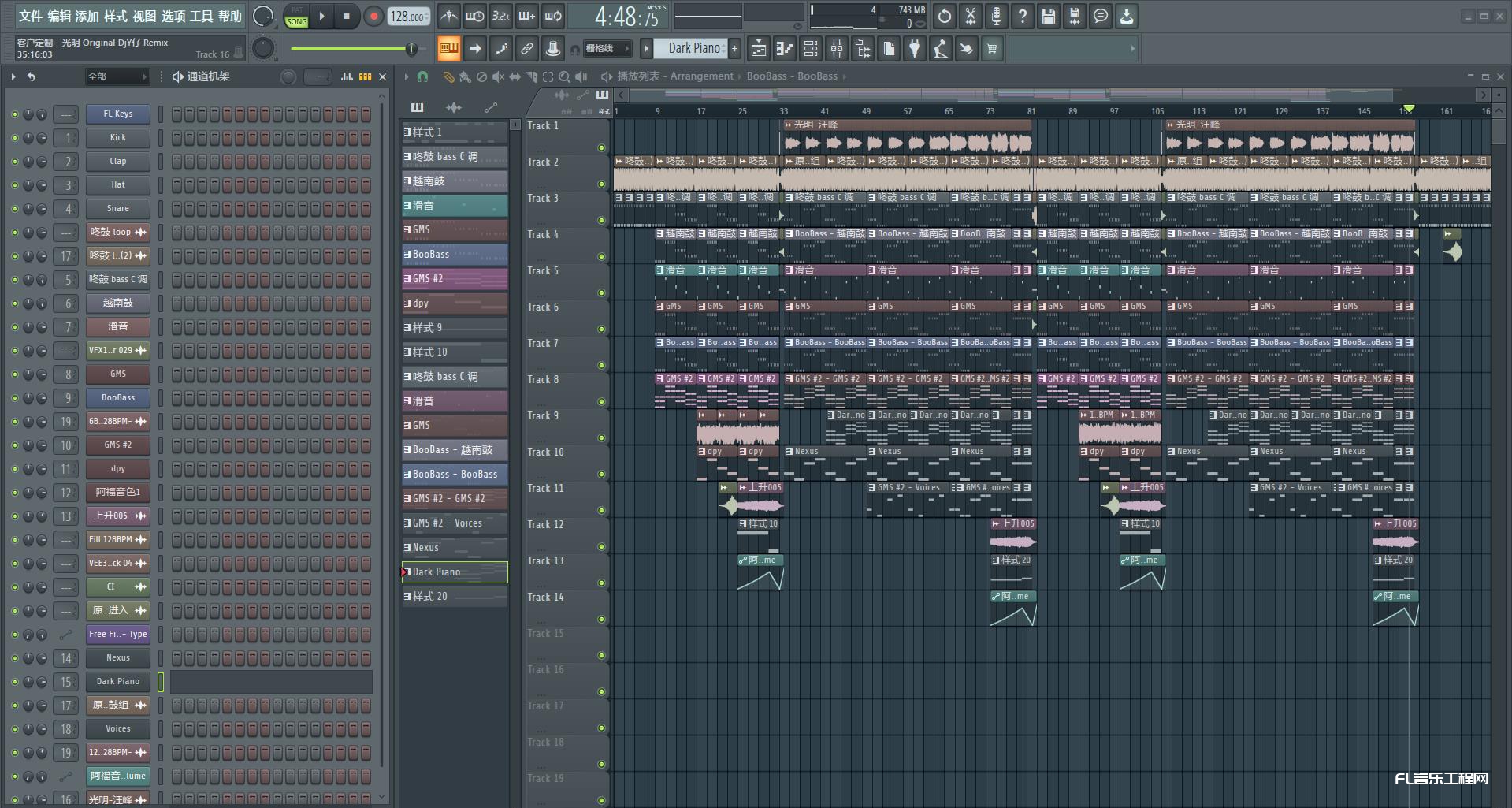Enable wait for input to start playing
Viewport: 1512px width, 808px height.
(x=475, y=16)
